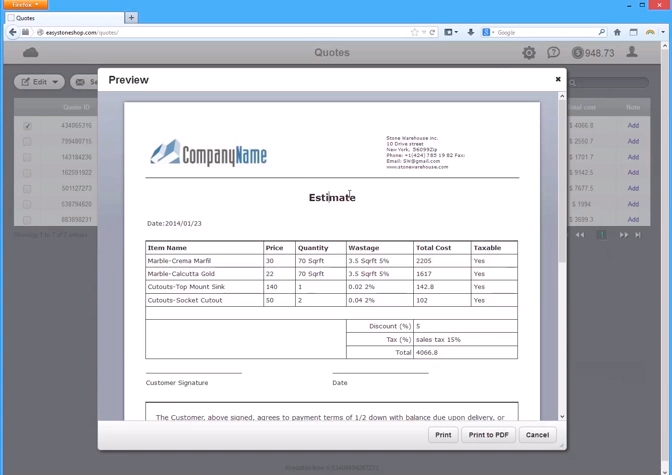Click the Cancel button in Preview
The image size is (672, 475).
point(537,435)
